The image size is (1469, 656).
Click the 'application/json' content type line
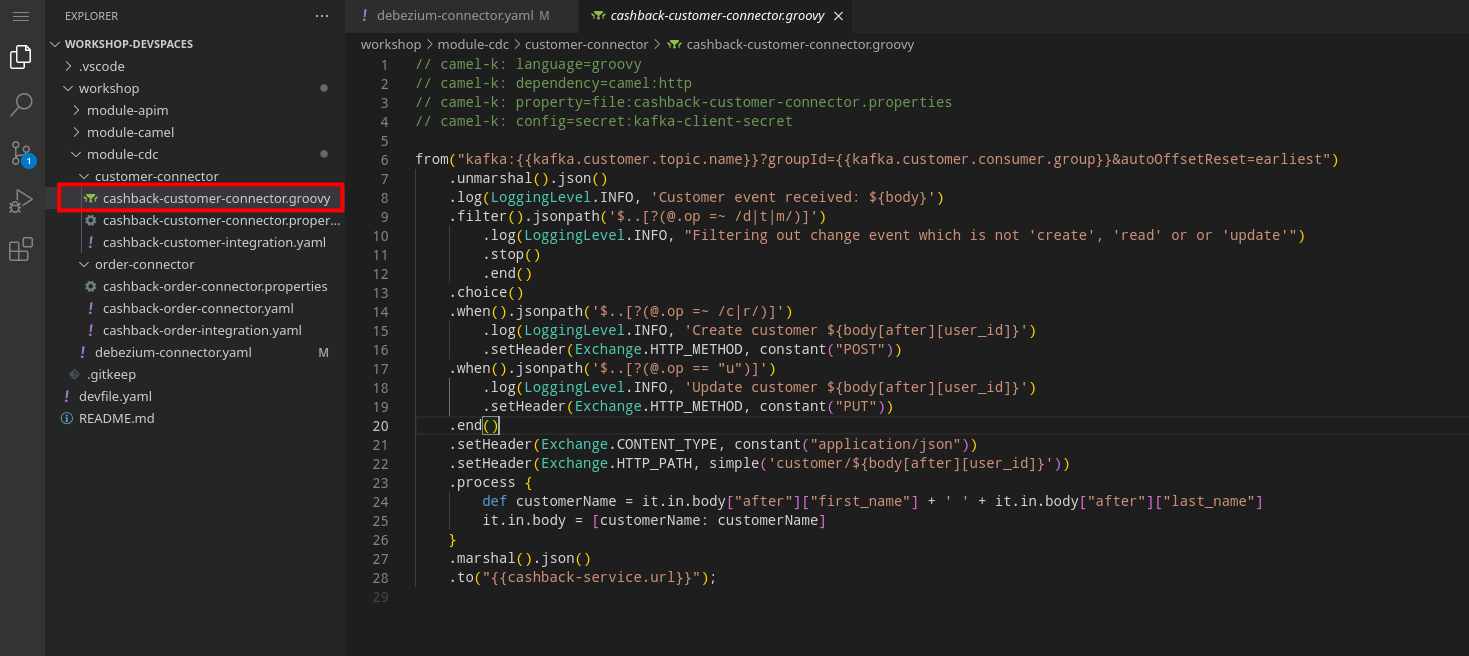712,444
